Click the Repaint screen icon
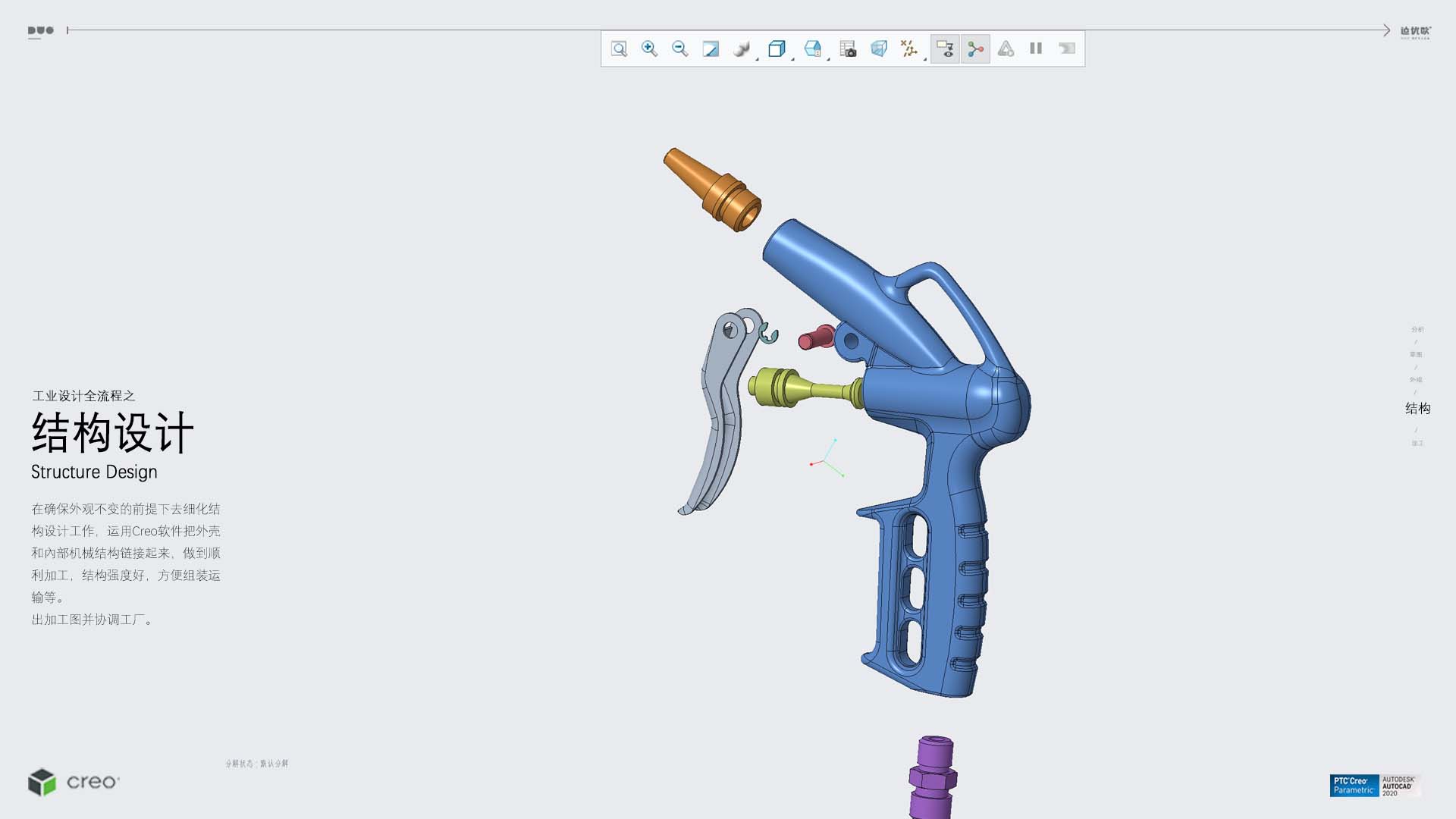 tap(711, 49)
